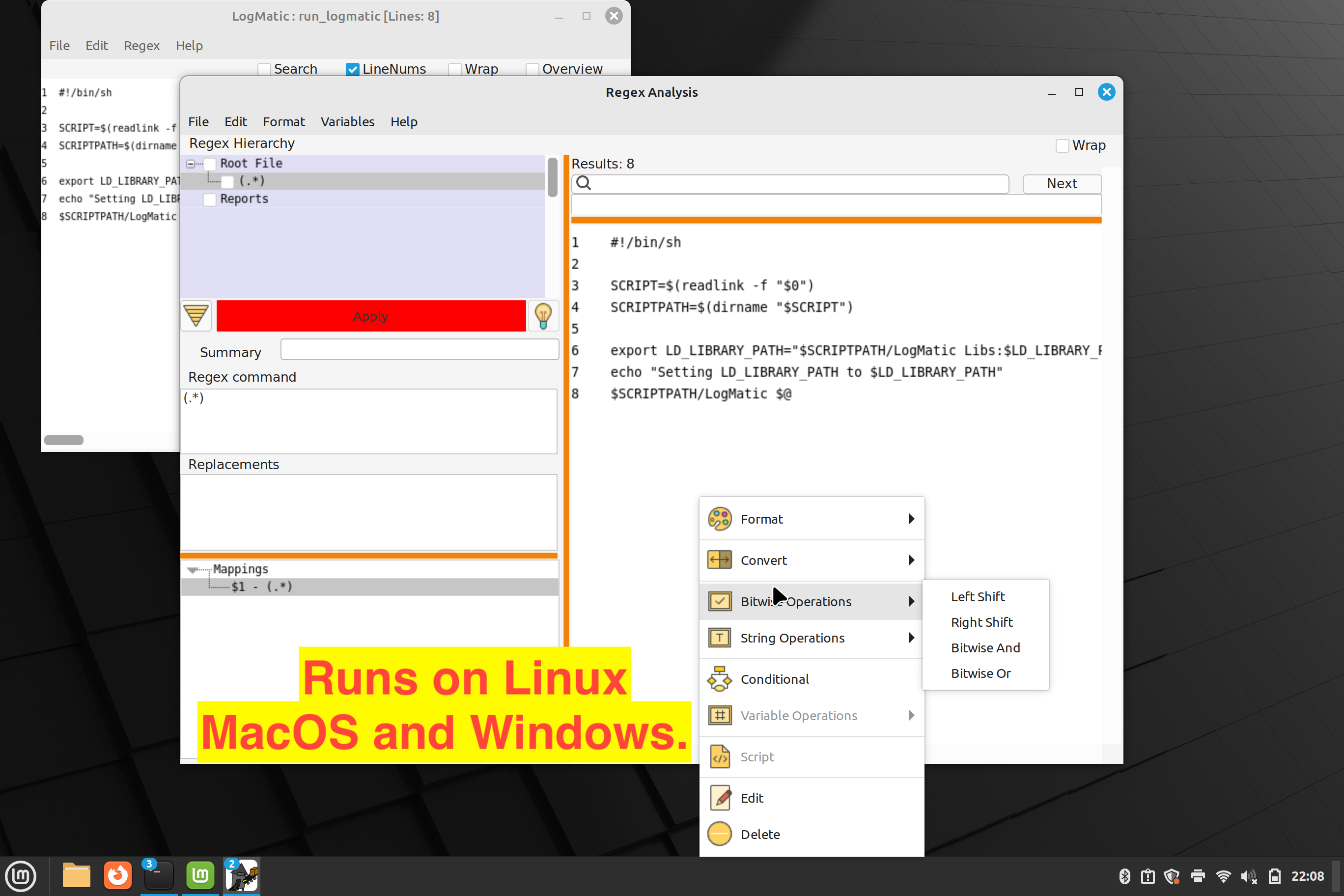Screen dimensions: 1344x896
Task: Toggle Wrap checkbox in Regex Analysis
Action: pos(1063,146)
